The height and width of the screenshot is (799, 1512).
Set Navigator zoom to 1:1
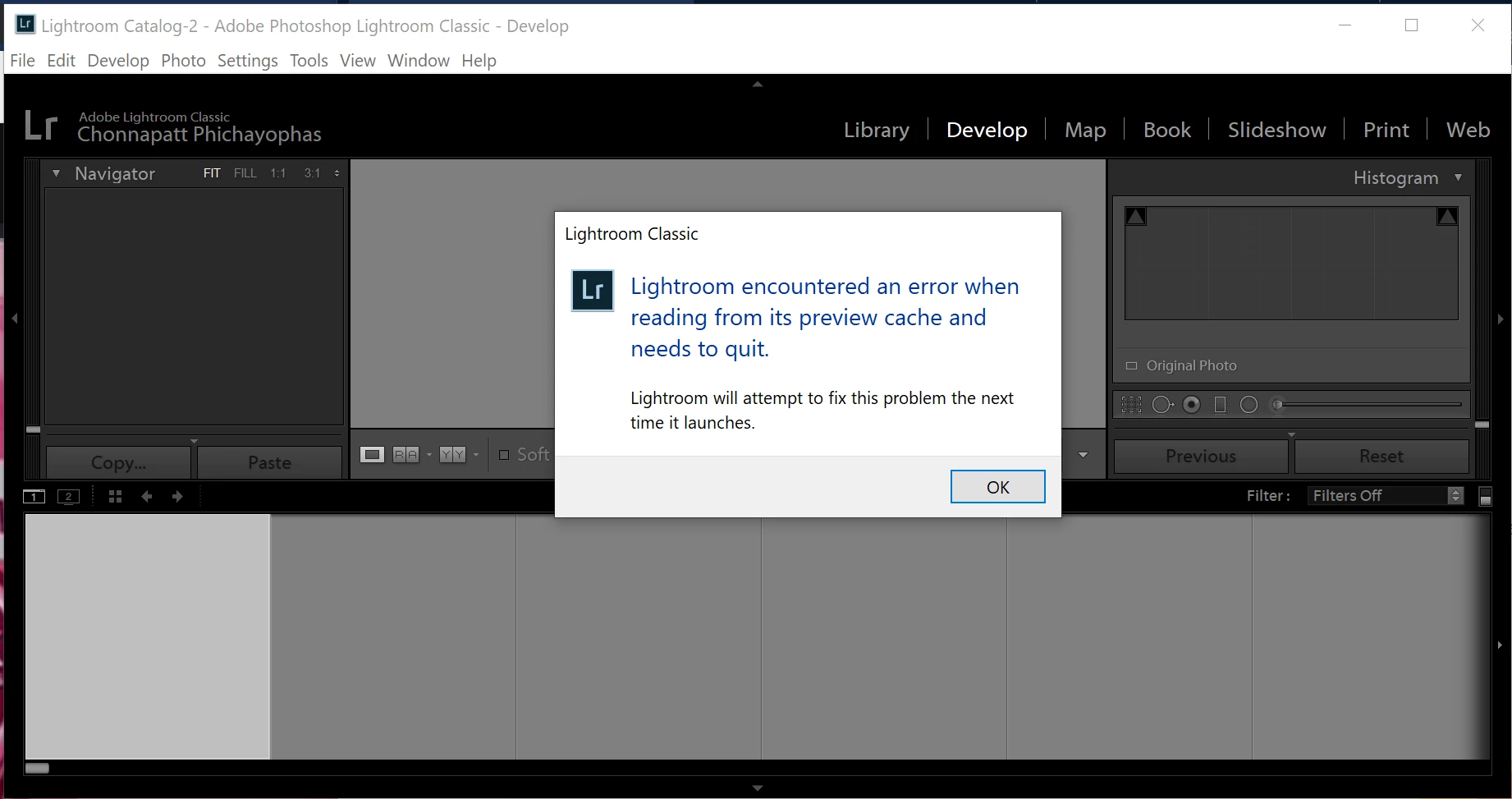click(x=278, y=173)
